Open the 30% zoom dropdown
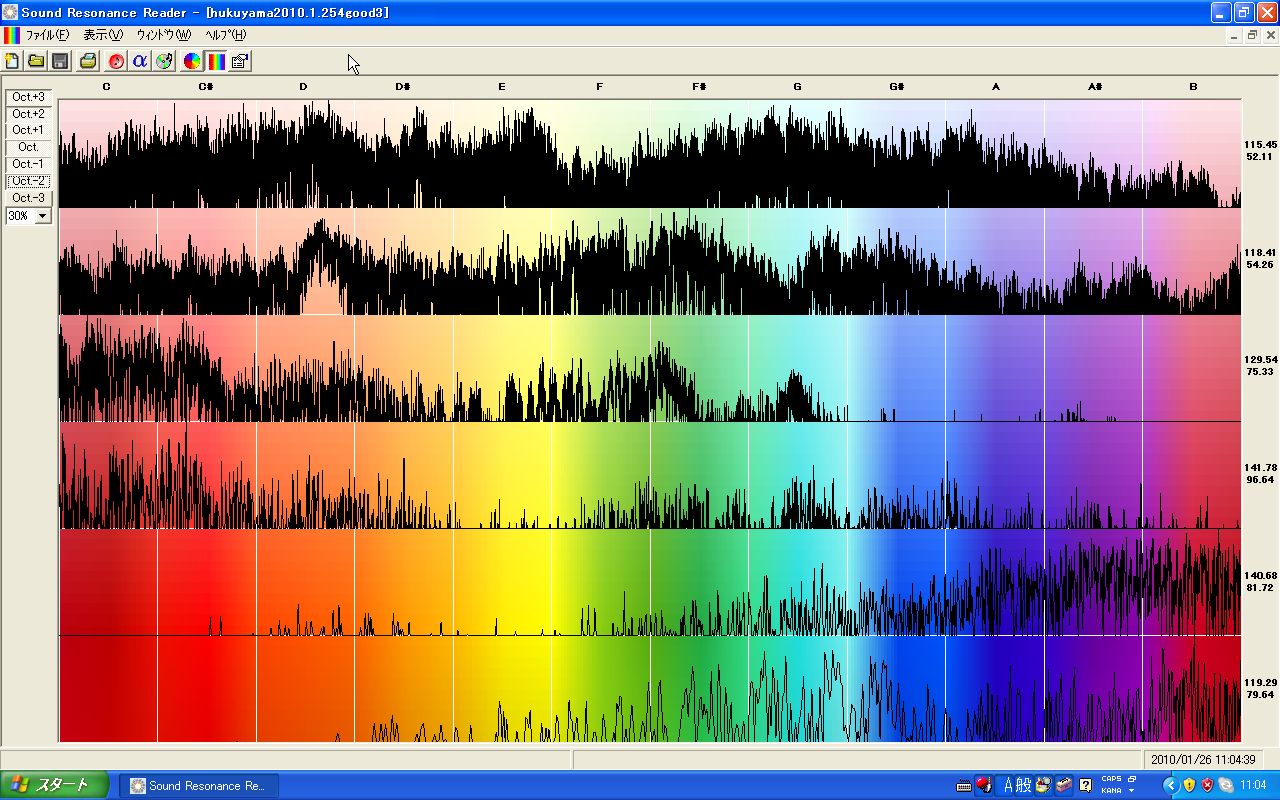Viewport: 1280px width, 800px height. click(42, 216)
